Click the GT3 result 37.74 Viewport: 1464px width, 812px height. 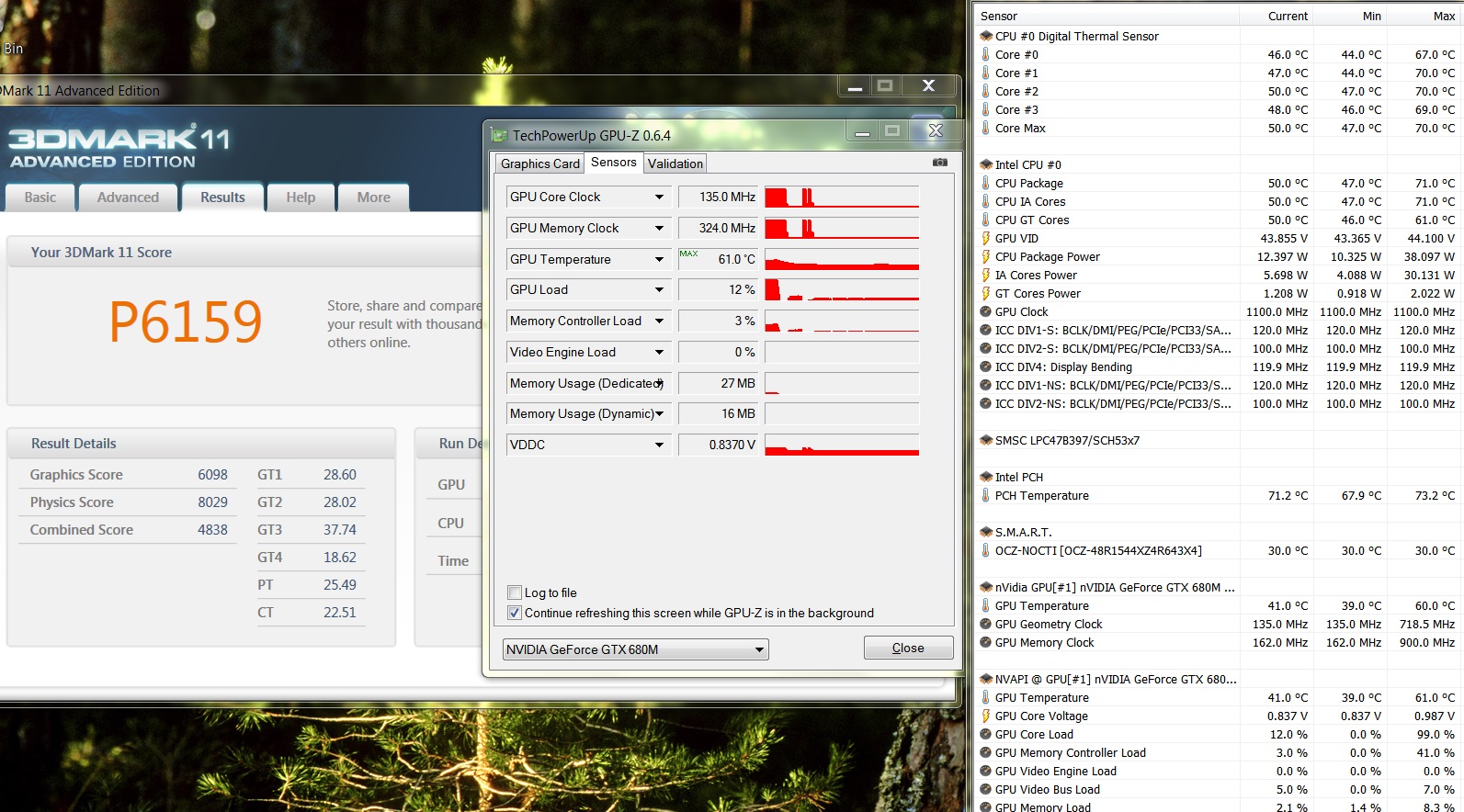tap(340, 530)
